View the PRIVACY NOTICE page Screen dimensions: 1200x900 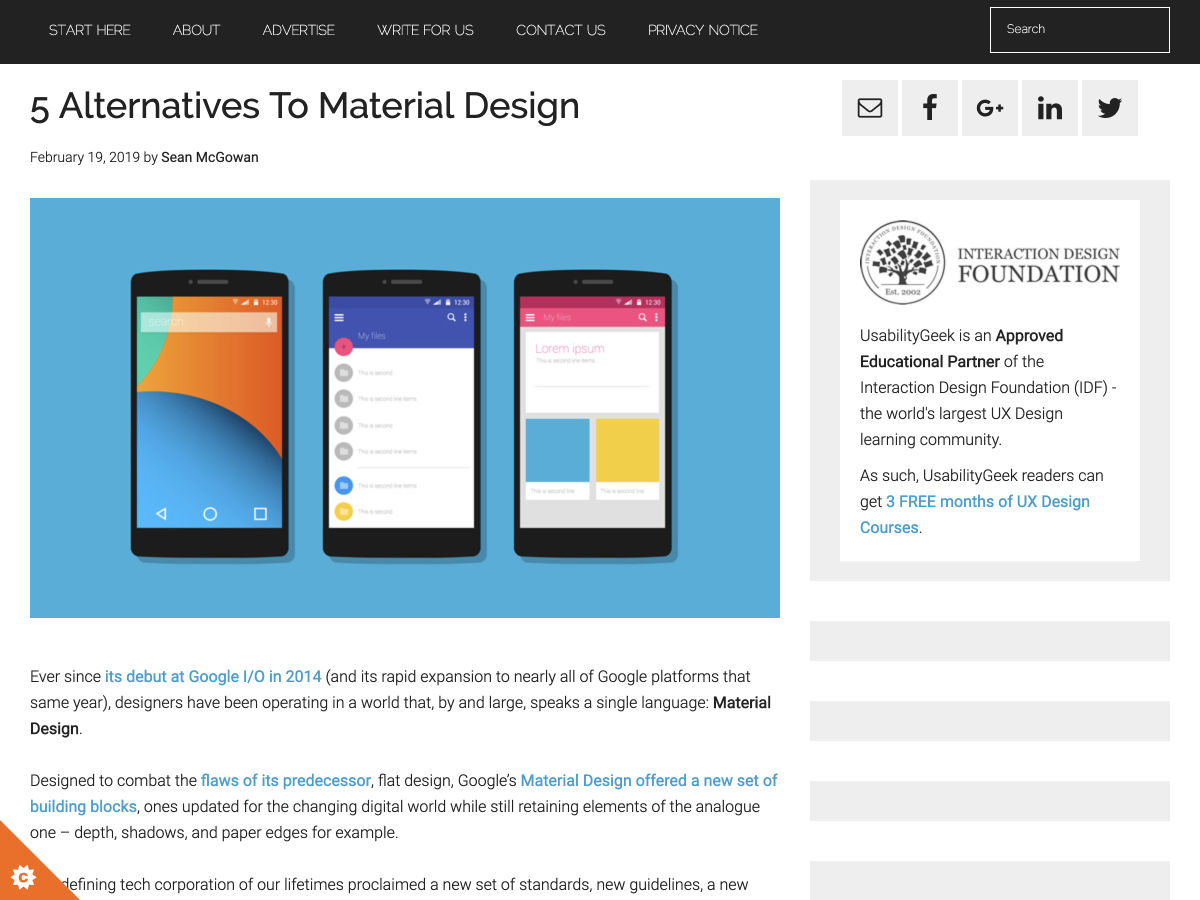(703, 30)
